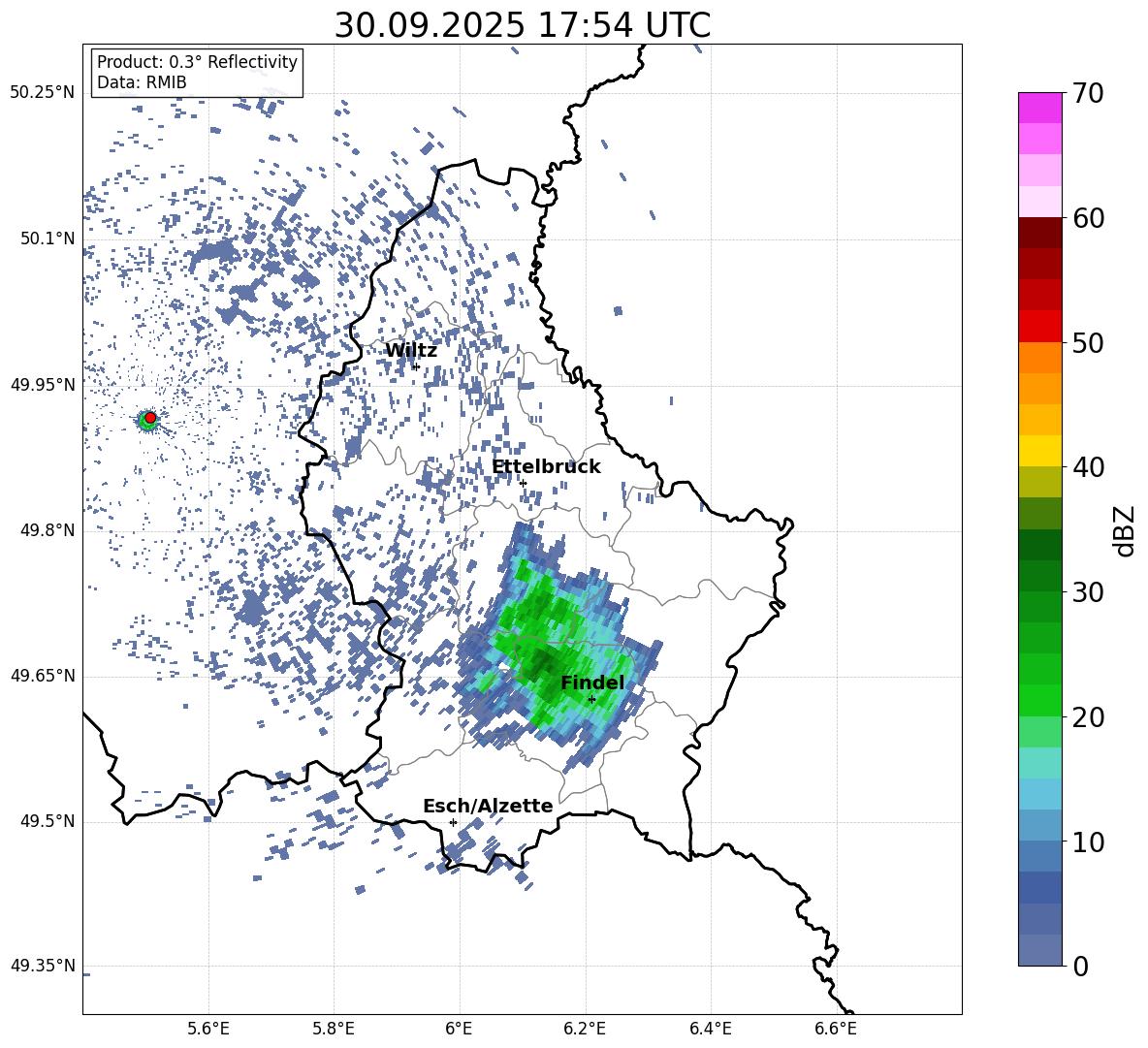Click the dark green reflectivity core west of Findel
This screenshot has width=1148, height=1048.
point(542,662)
